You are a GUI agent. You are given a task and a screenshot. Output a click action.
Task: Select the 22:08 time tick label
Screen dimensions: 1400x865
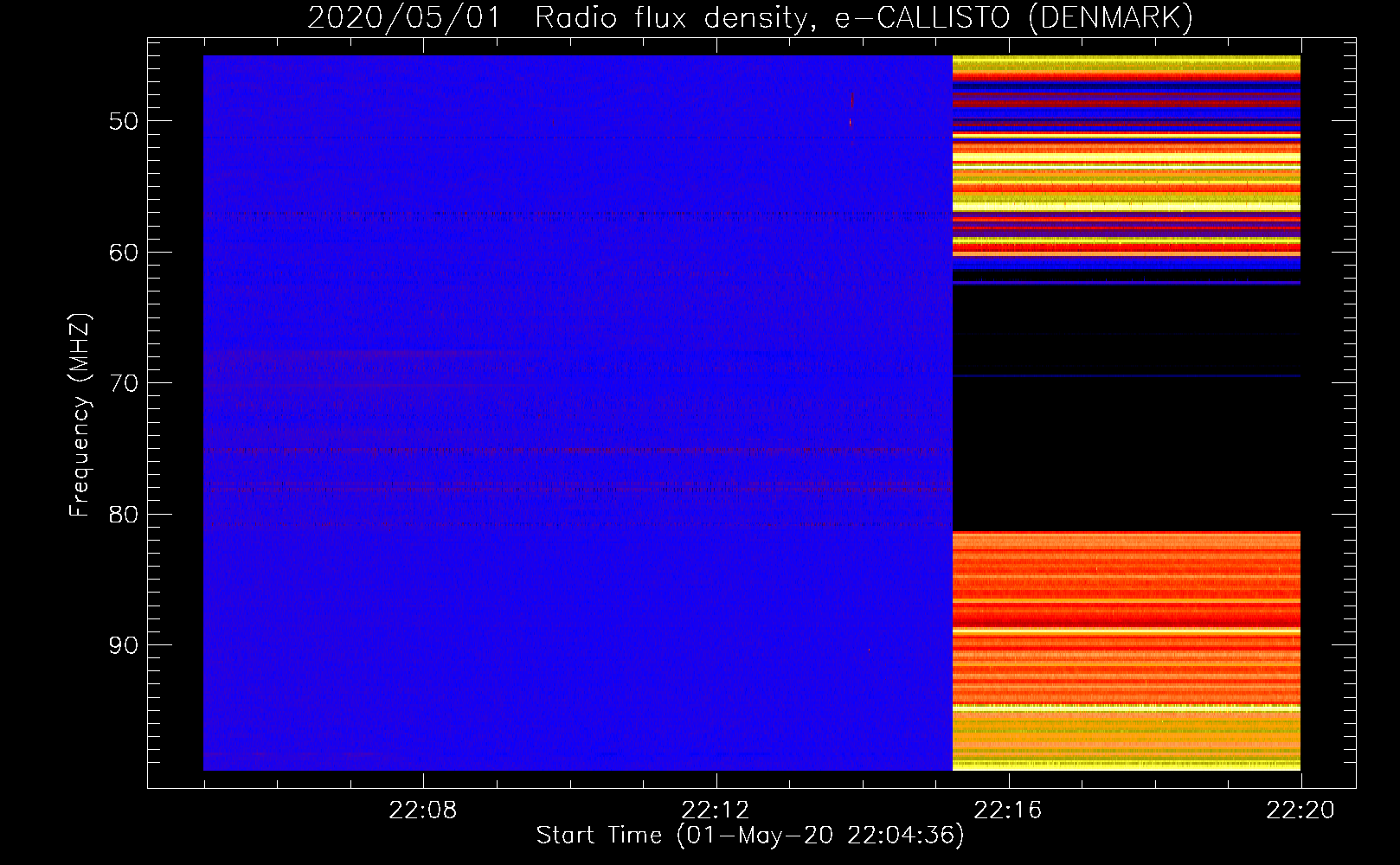[x=423, y=811]
